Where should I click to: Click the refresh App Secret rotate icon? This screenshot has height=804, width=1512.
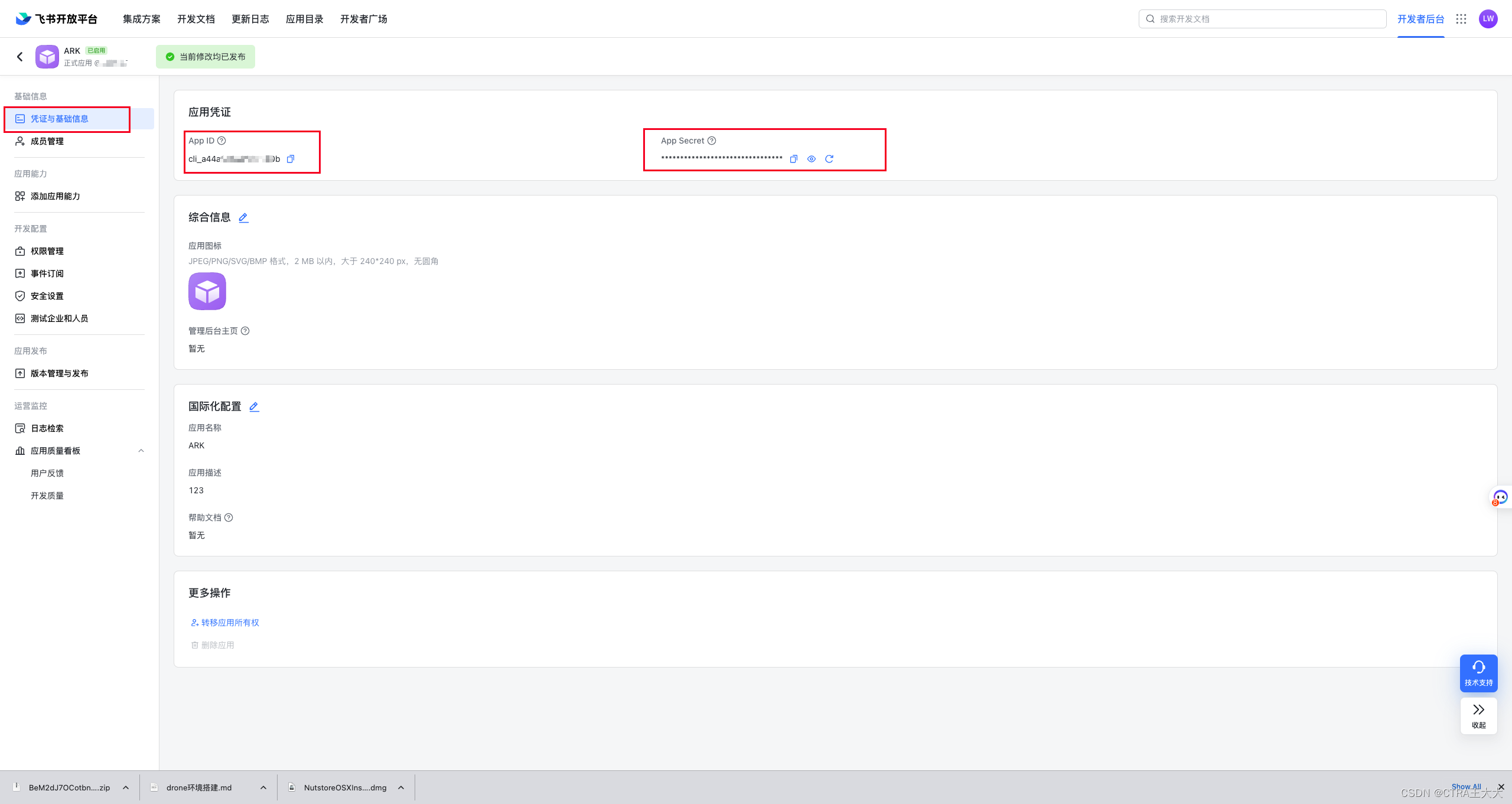click(829, 159)
